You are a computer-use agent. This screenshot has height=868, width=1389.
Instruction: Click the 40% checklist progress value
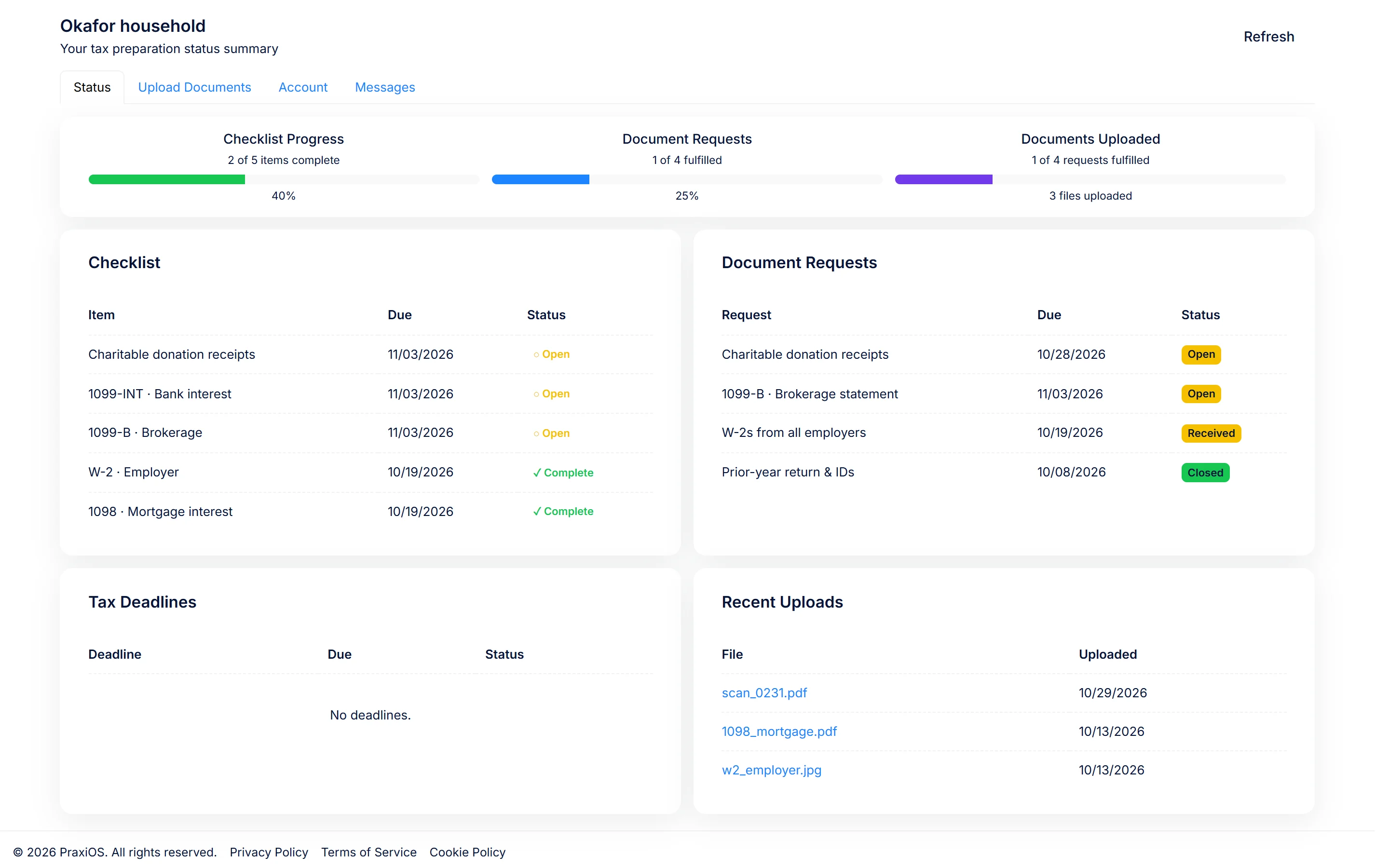(284, 196)
